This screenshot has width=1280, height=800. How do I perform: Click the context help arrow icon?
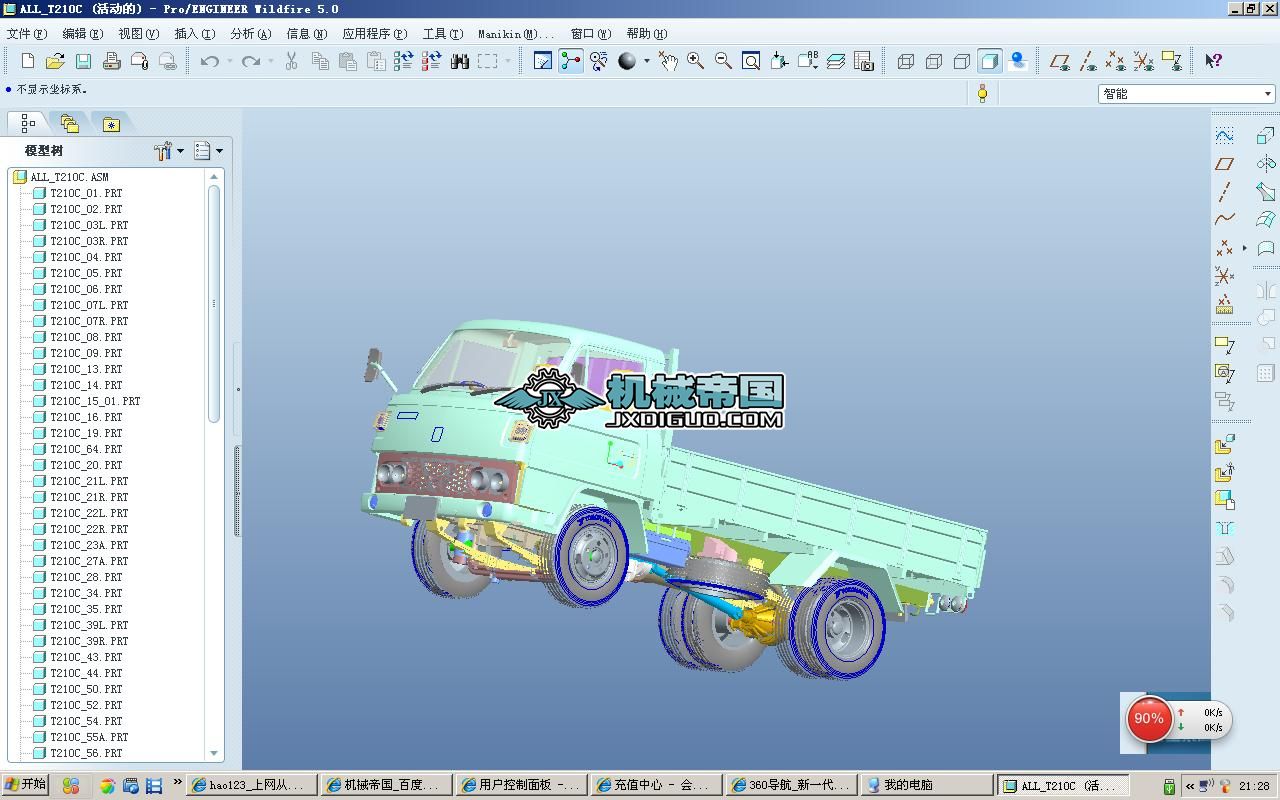[x=1213, y=61]
